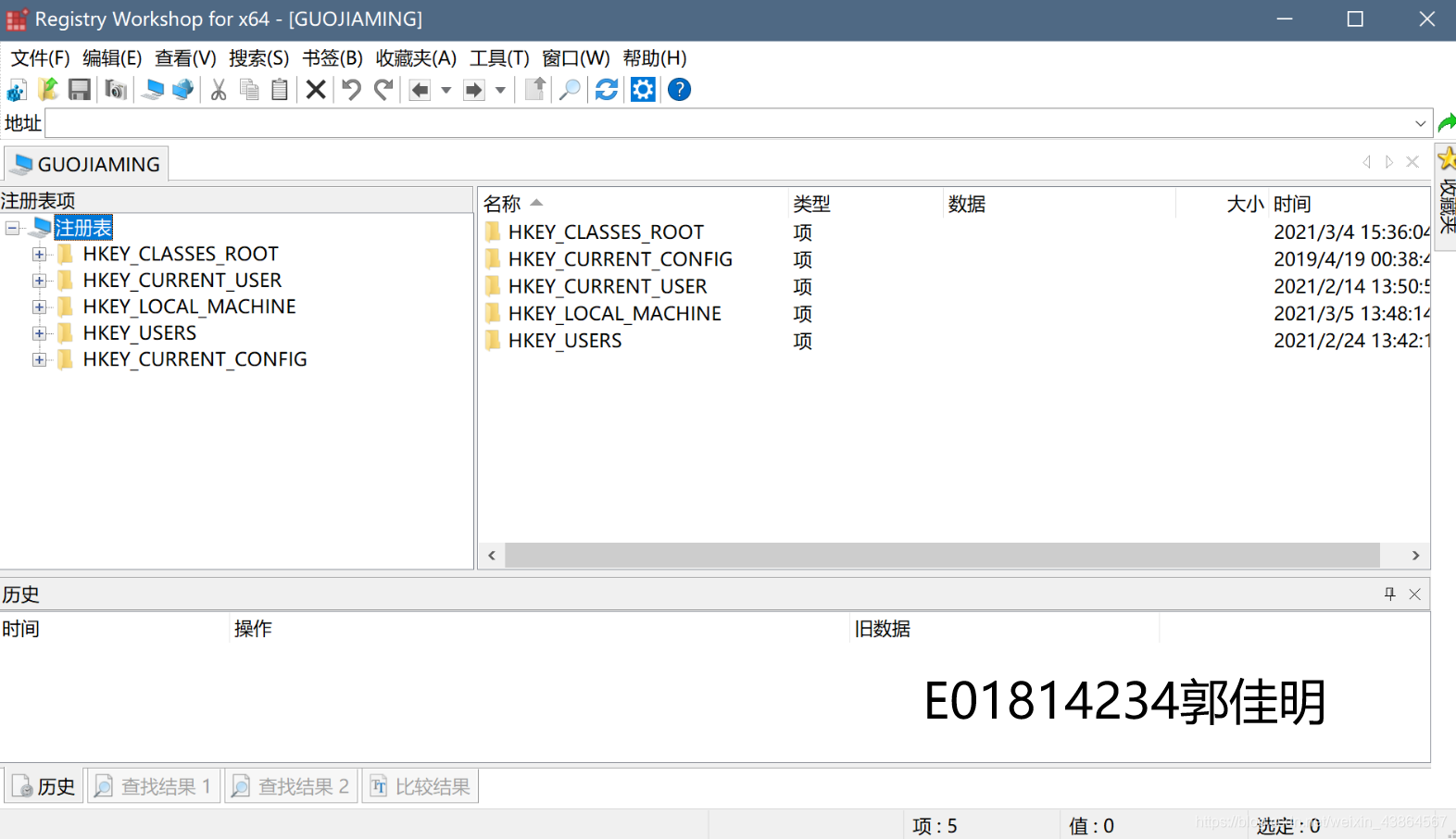Click the redo arrow icon
Screen dimensions: 1456x839
pos(383,90)
